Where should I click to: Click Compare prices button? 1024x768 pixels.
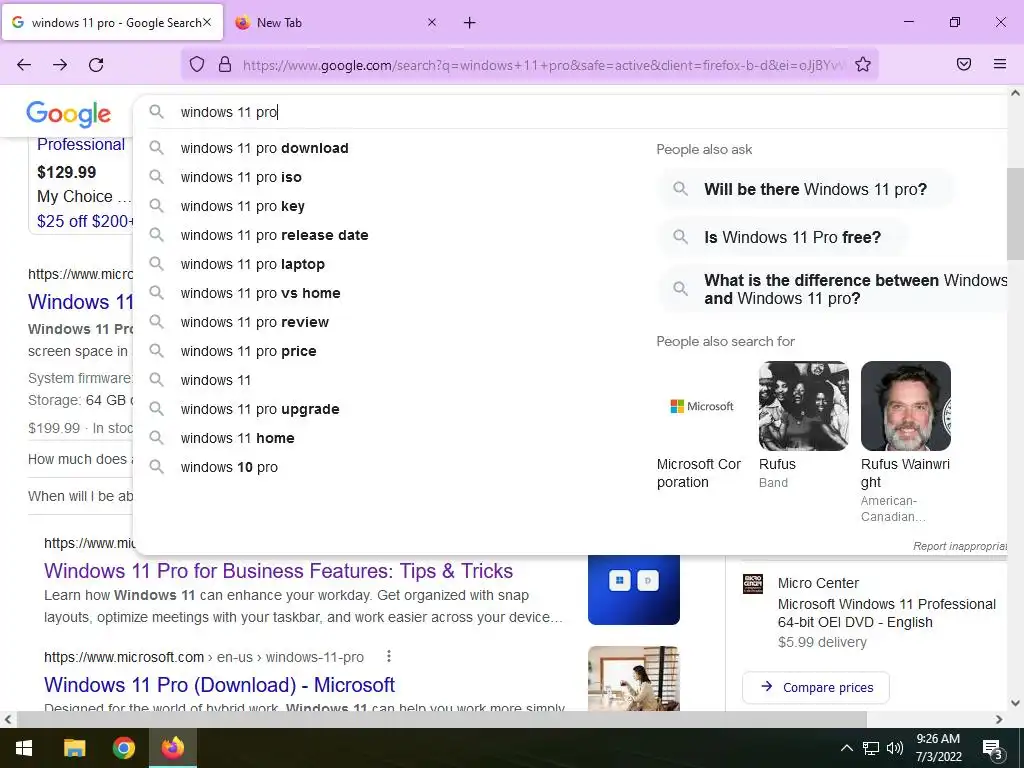(816, 687)
